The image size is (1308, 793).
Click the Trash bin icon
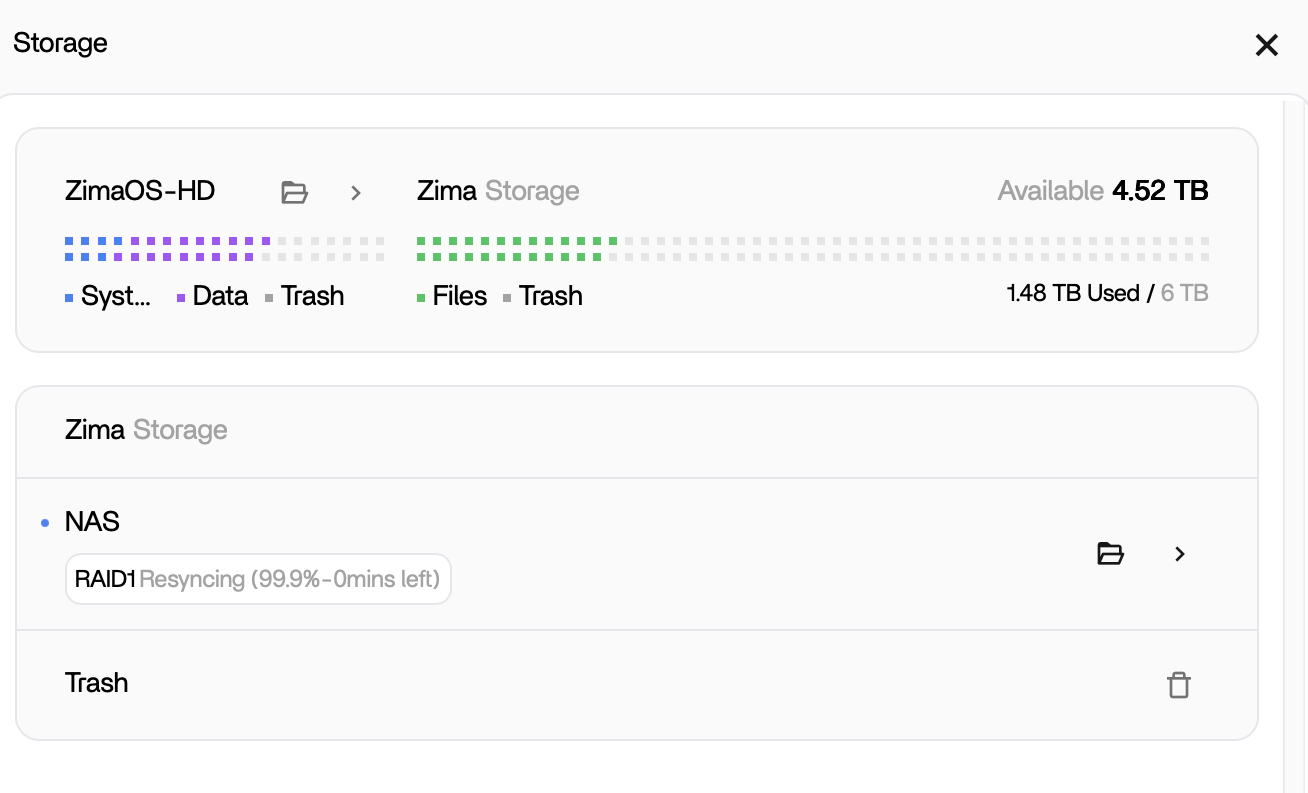tap(1179, 685)
